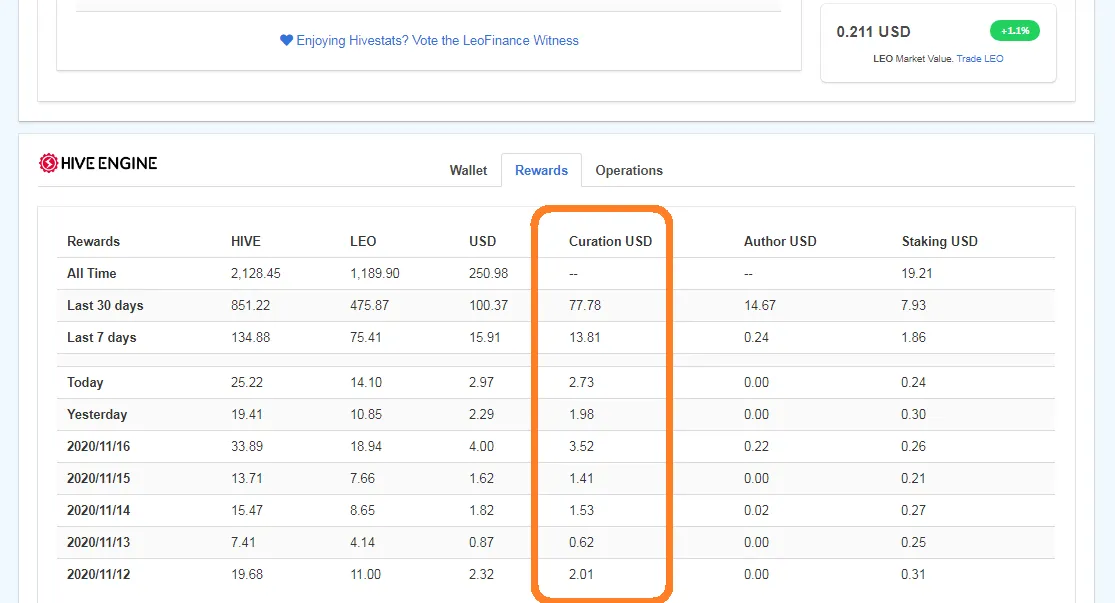This screenshot has width=1115, height=603.
Task: Select the Yesterday row label
Action: pyautogui.click(x=97, y=415)
